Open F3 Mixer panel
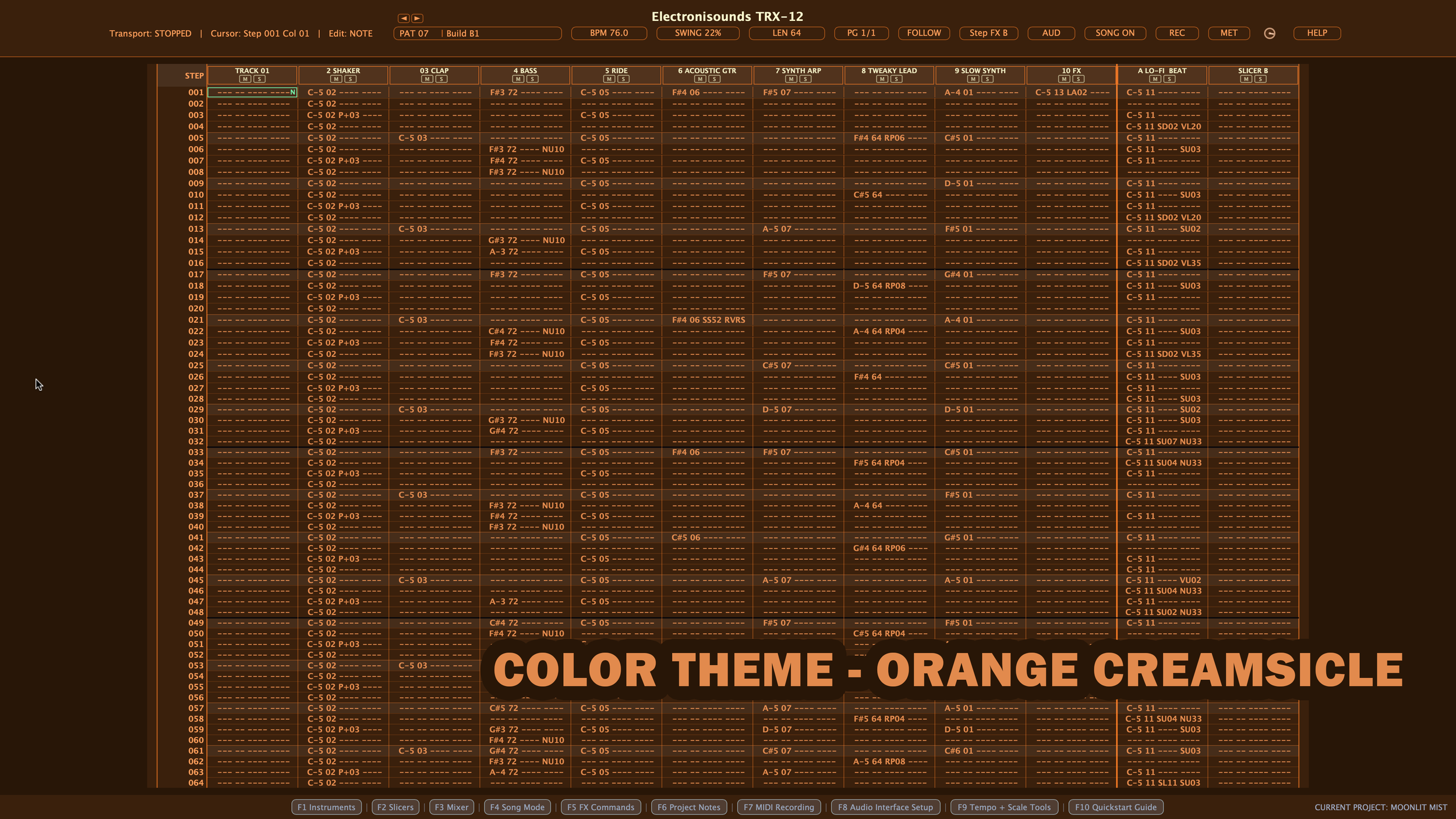The width and height of the screenshot is (1456, 819). pyautogui.click(x=451, y=807)
